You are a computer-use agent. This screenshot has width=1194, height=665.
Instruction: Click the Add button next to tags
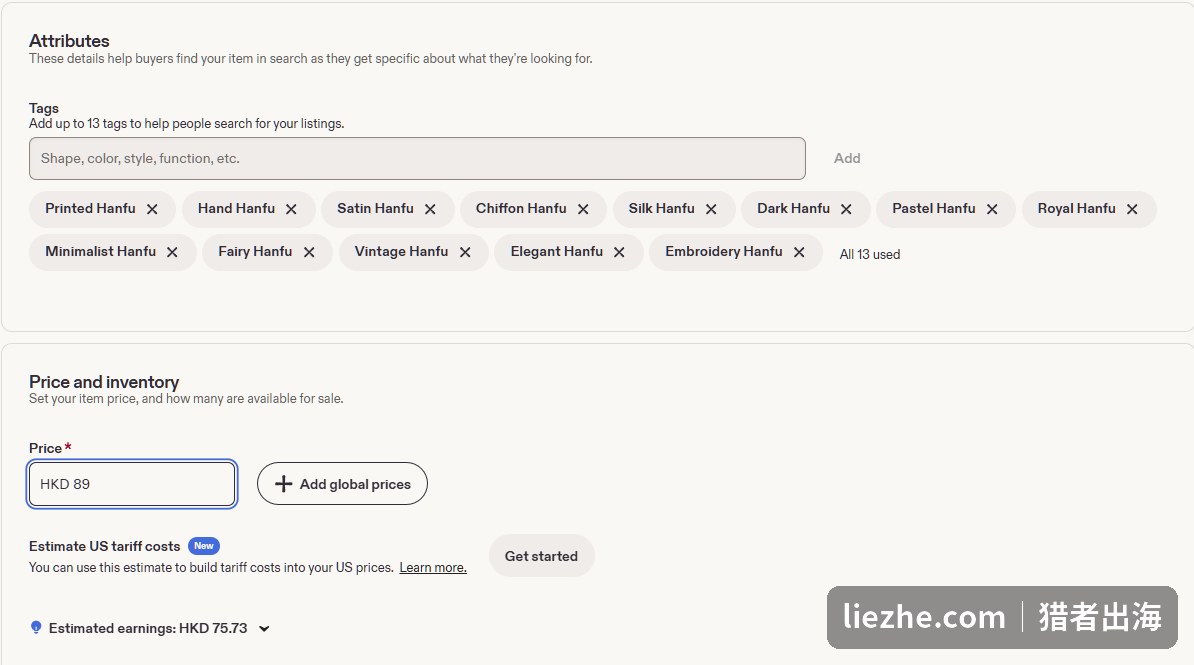click(847, 158)
